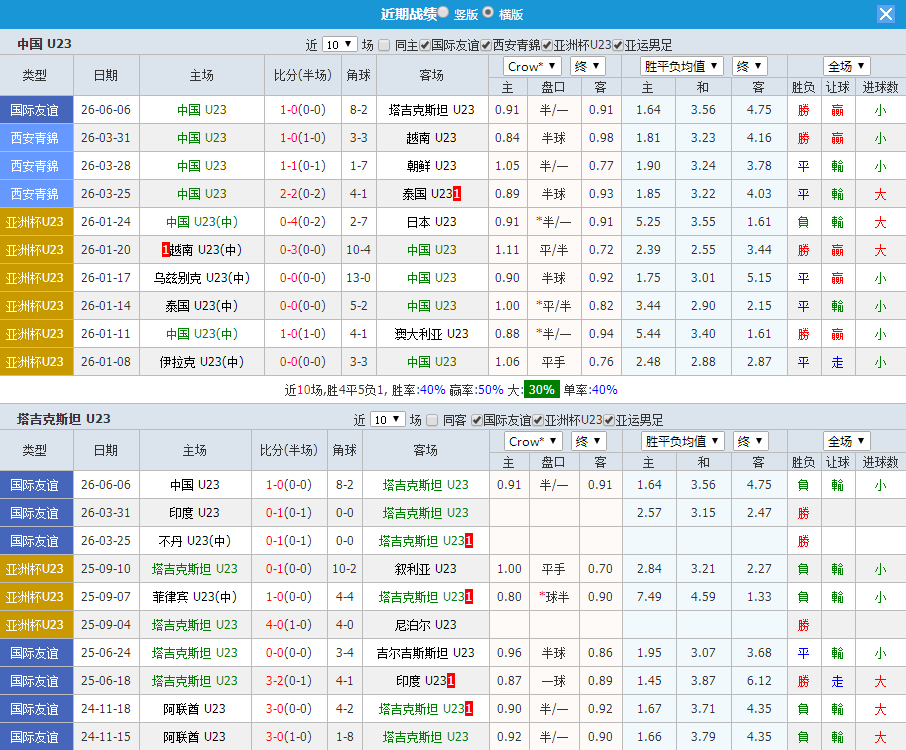Open 终 handicap dropdown in 中国 U23 table
The image size is (906, 750).
coord(588,66)
